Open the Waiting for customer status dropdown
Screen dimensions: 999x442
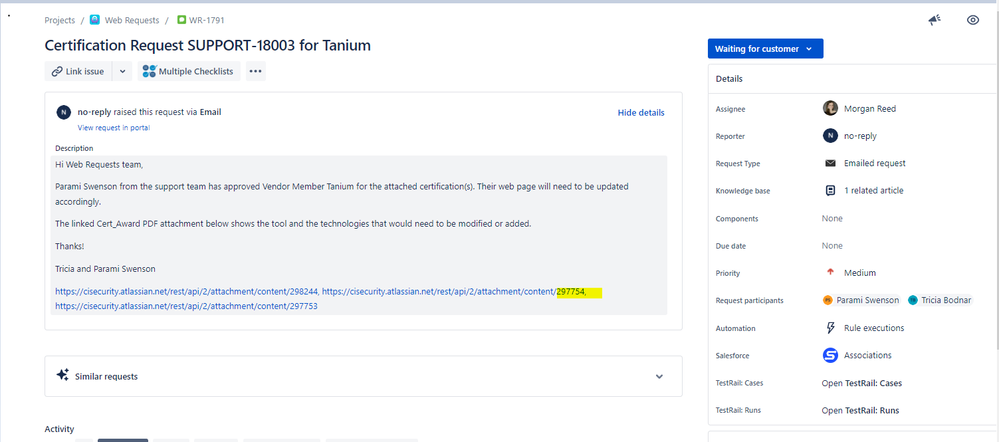click(765, 49)
